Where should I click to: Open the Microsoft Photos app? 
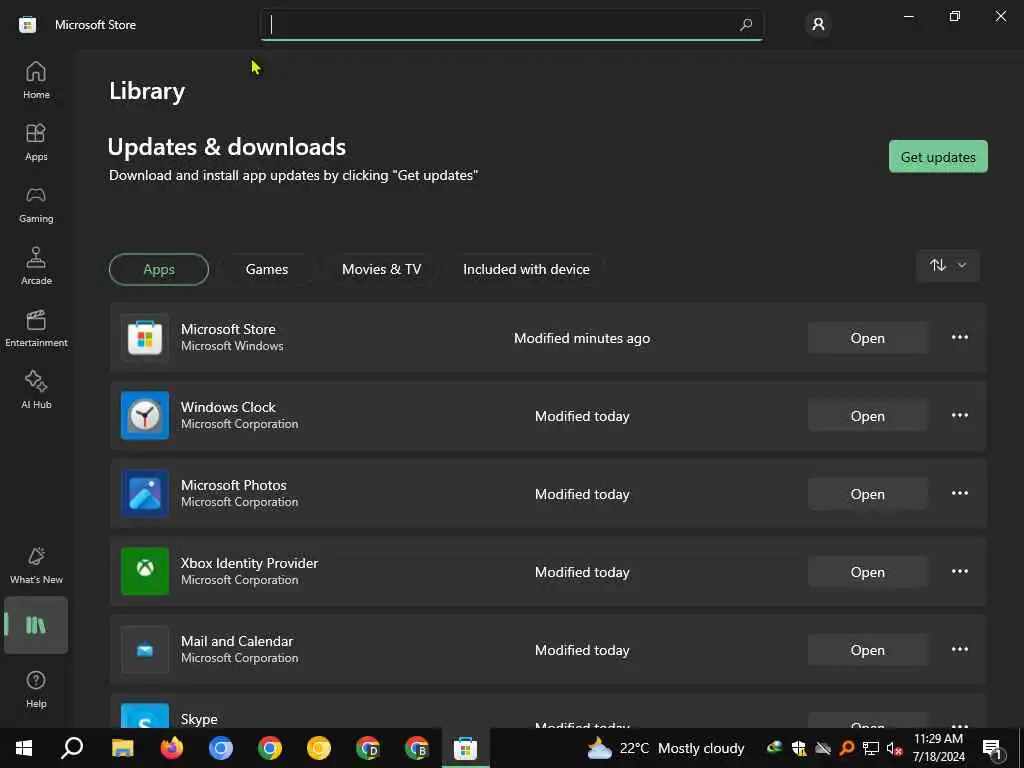click(x=867, y=494)
